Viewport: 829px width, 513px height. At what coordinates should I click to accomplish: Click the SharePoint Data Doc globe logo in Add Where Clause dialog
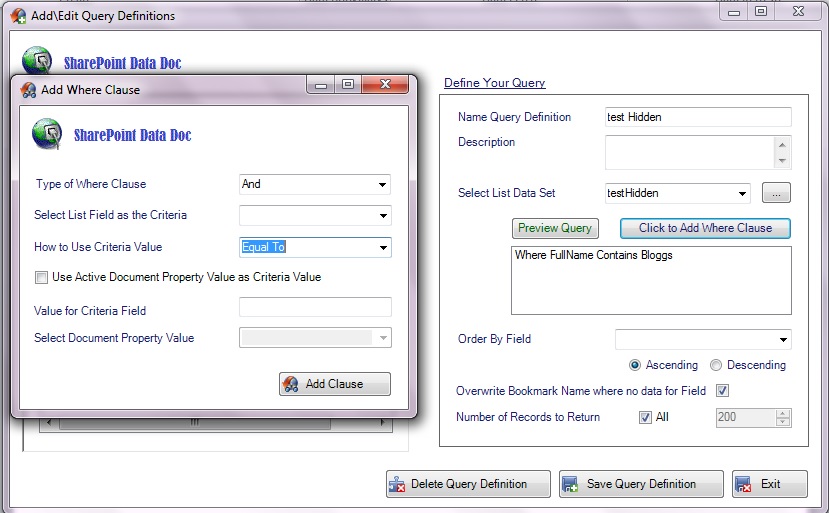pos(47,134)
